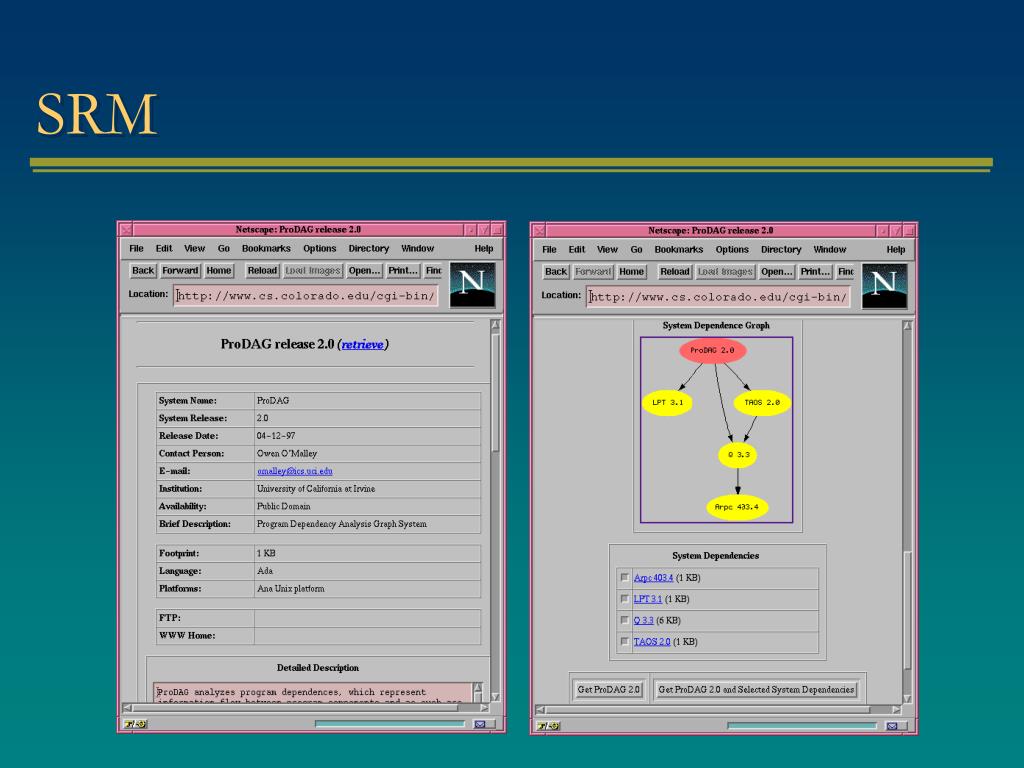Open the View menu in the left window
This screenshot has width=1024, height=768.
coord(194,248)
